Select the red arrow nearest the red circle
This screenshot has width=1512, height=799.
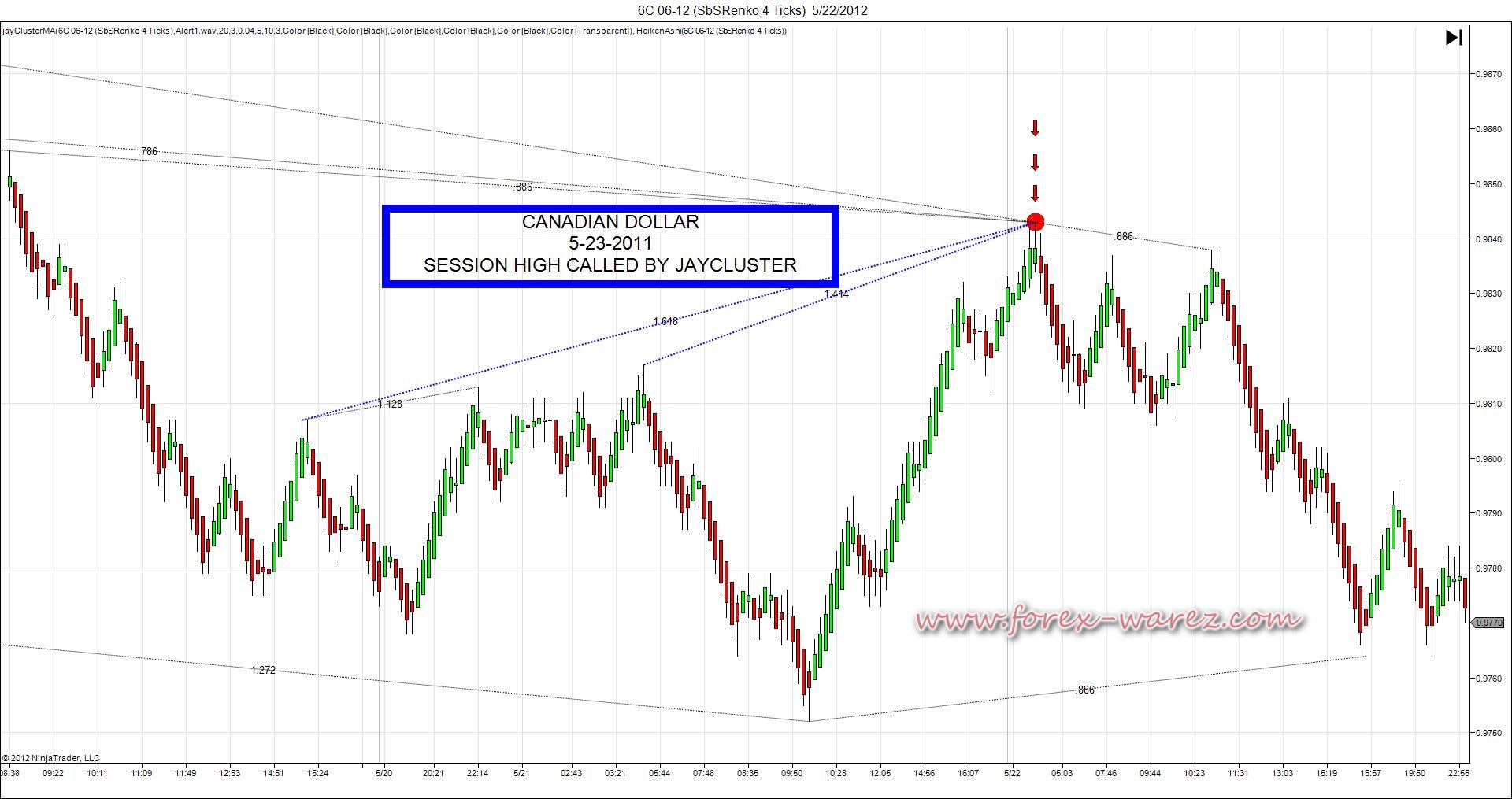pos(1036,193)
